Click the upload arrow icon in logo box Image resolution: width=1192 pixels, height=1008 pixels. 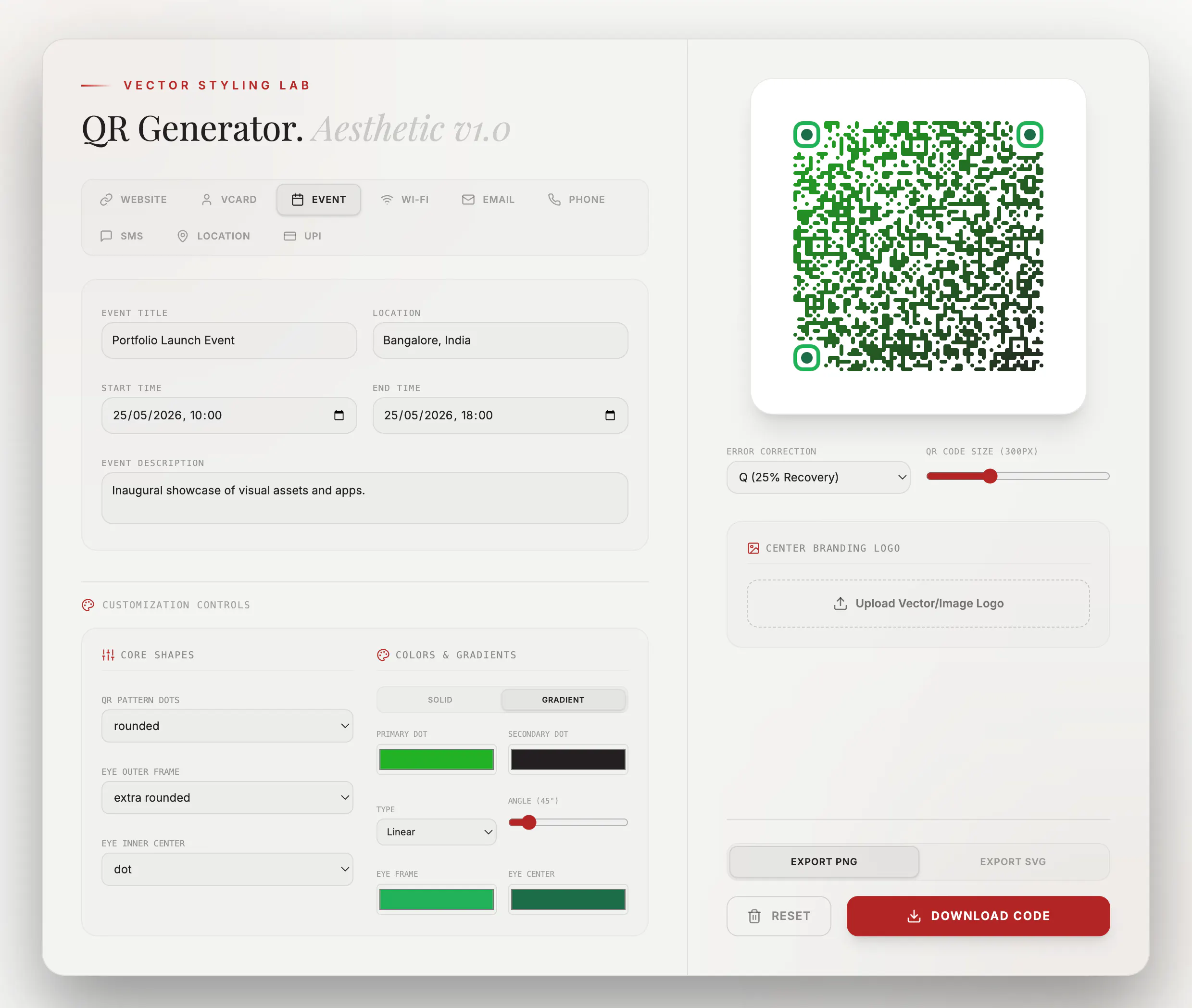840,604
